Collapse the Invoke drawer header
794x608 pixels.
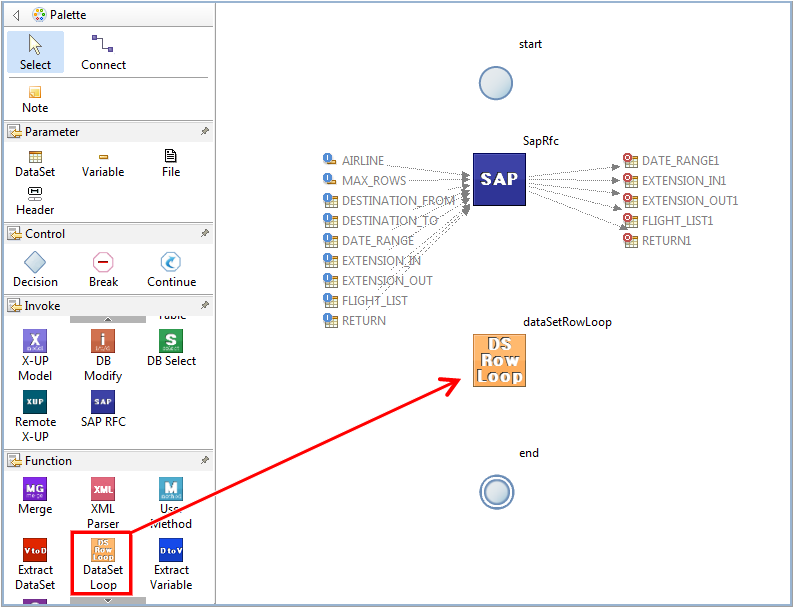tap(108, 306)
